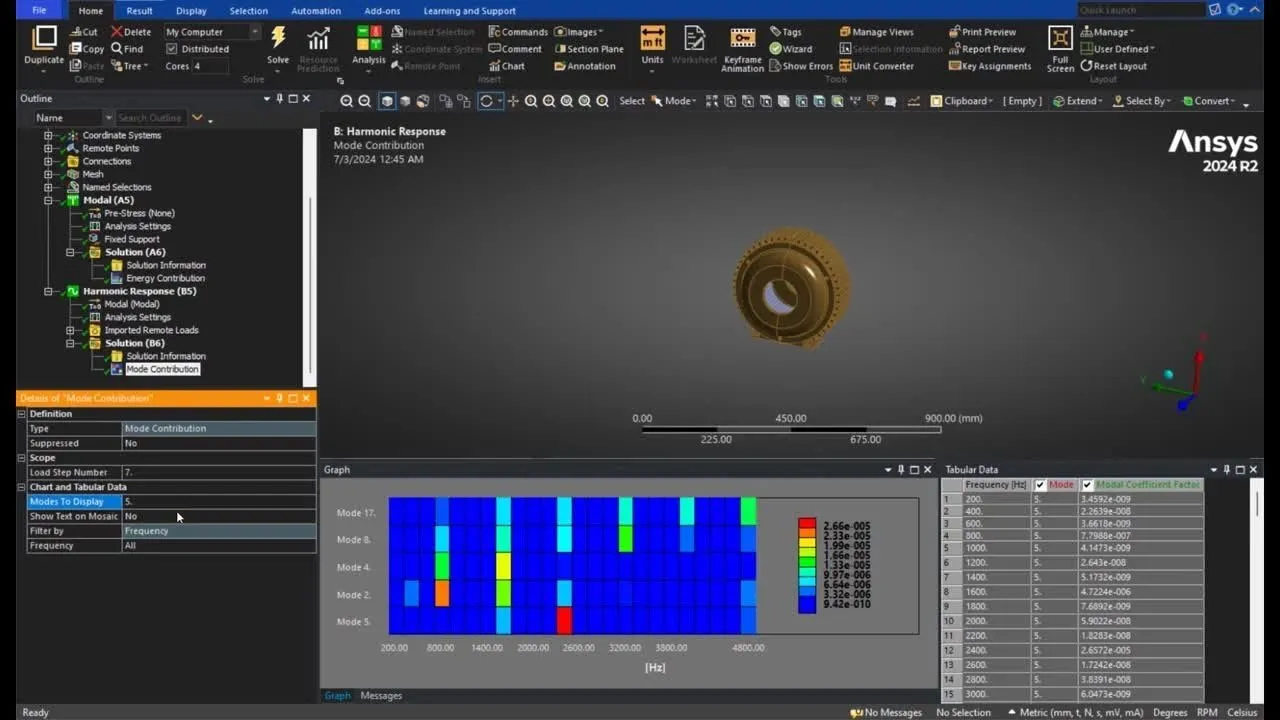The height and width of the screenshot is (720, 1280).
Task: Click the red Mode 5 cell in the mosaic
Action: coord(564,621)
